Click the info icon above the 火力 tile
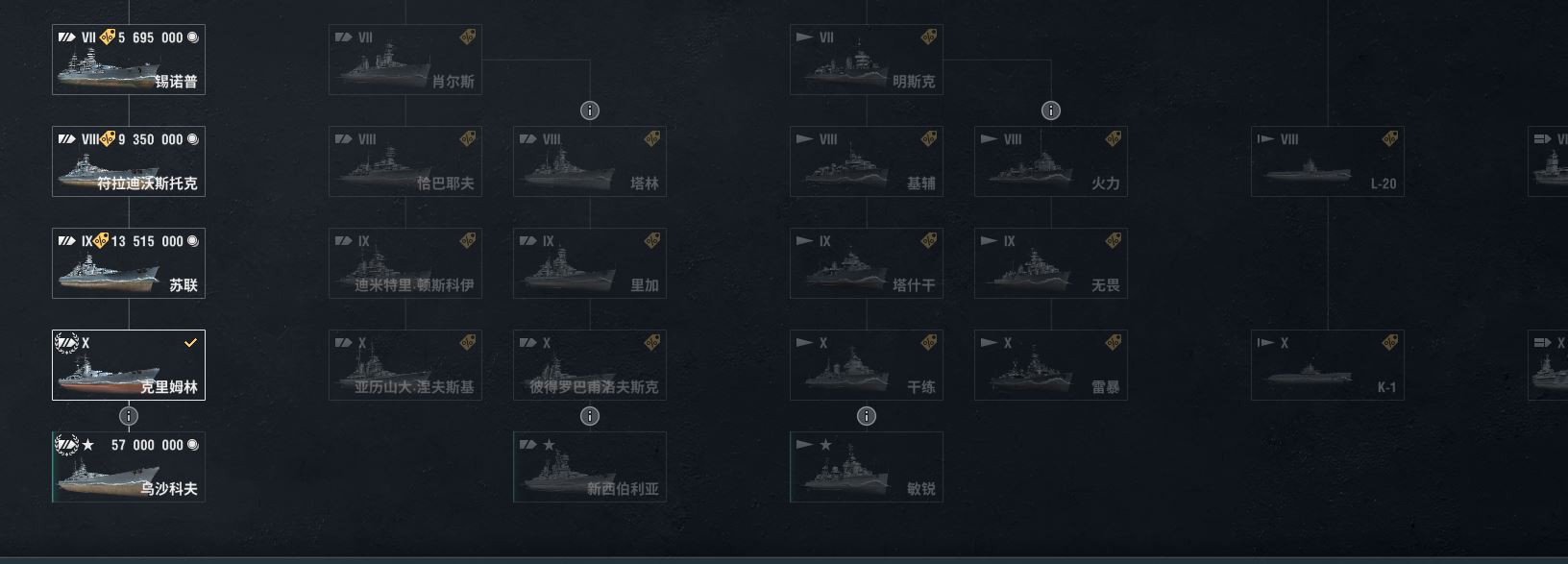 pos(1051,110)
